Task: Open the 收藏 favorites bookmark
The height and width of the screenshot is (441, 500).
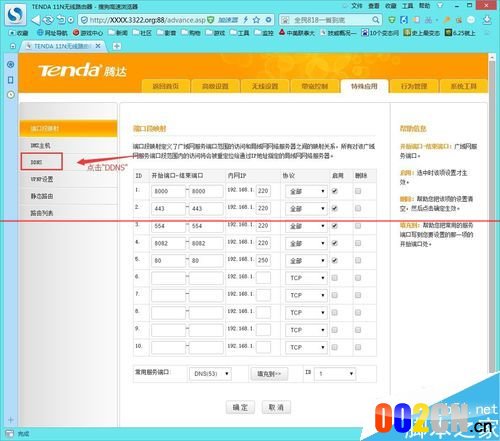Action: [x=19, y=33]
